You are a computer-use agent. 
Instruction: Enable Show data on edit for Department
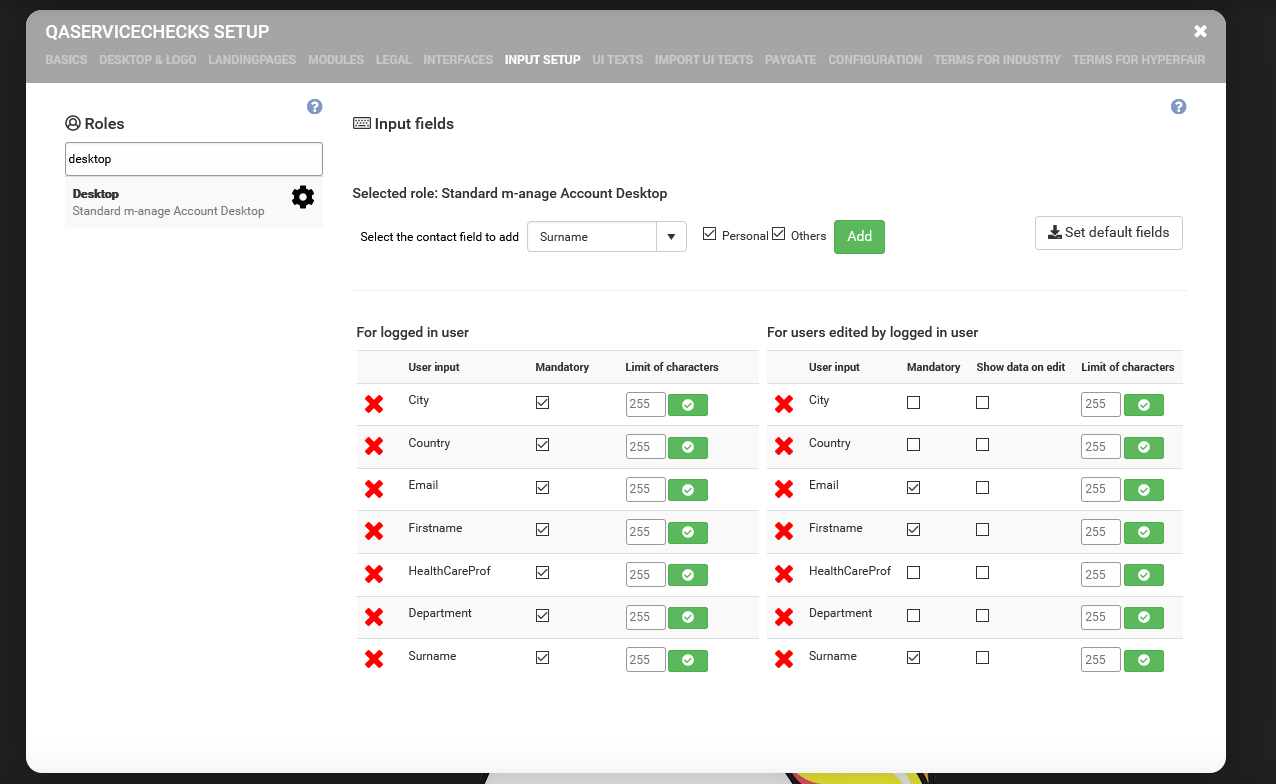[983, 615]
